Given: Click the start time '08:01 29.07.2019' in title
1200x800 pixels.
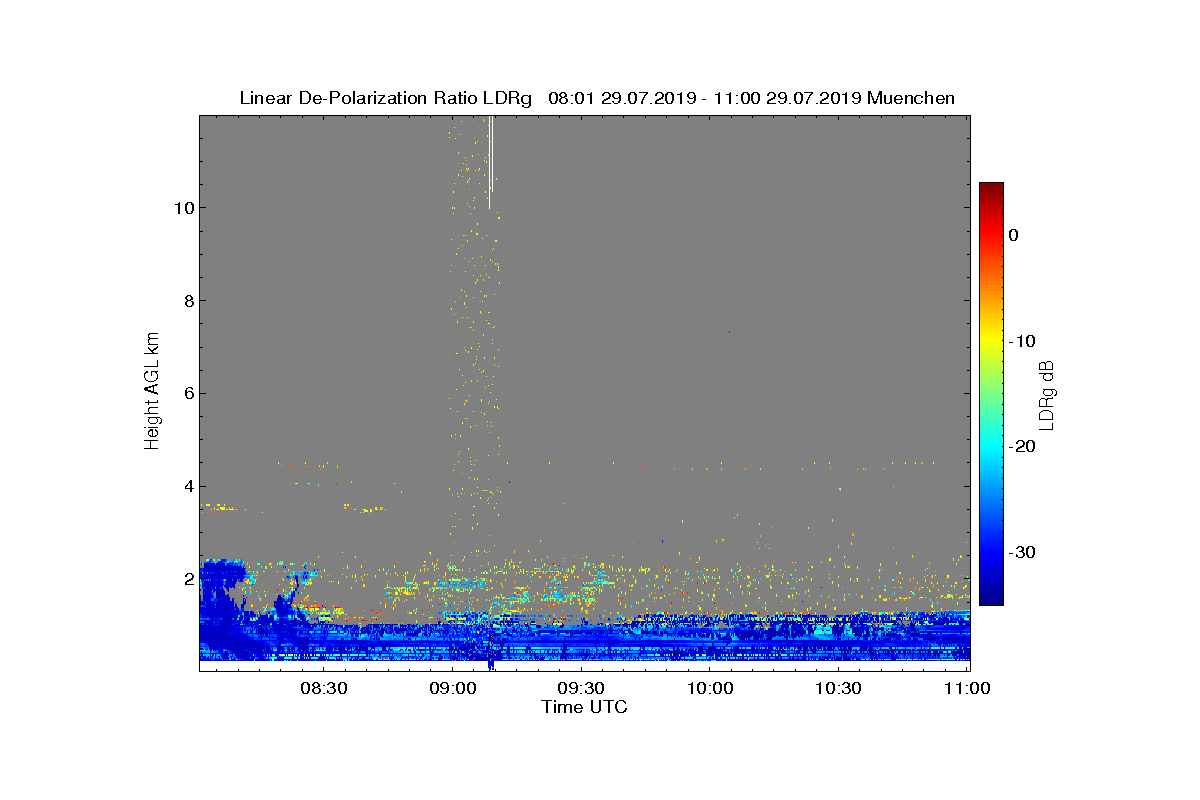Looking at the screenshot, I should [622, 98].
